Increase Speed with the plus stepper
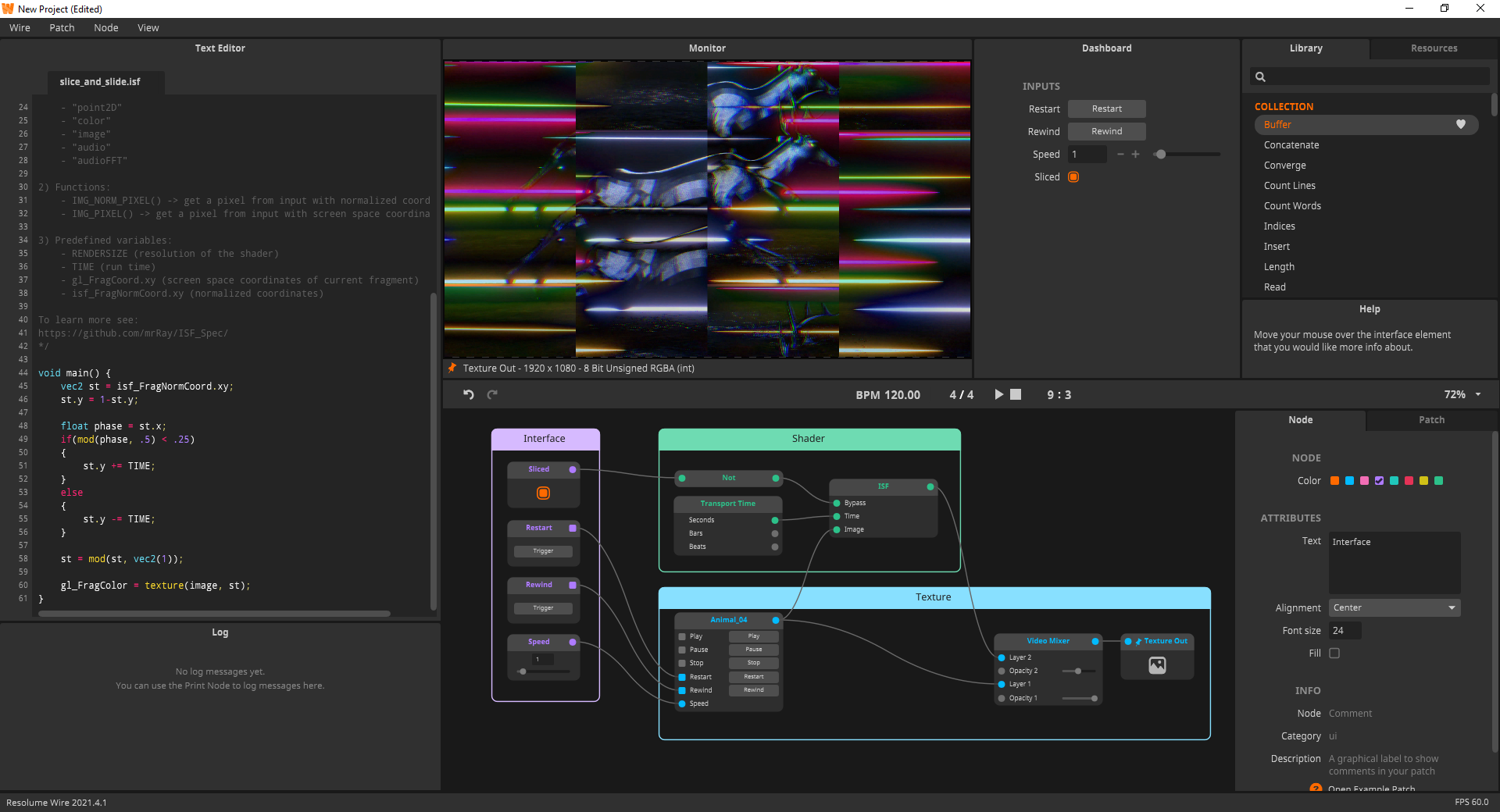1500x812 pixels. coord(1135,155)
